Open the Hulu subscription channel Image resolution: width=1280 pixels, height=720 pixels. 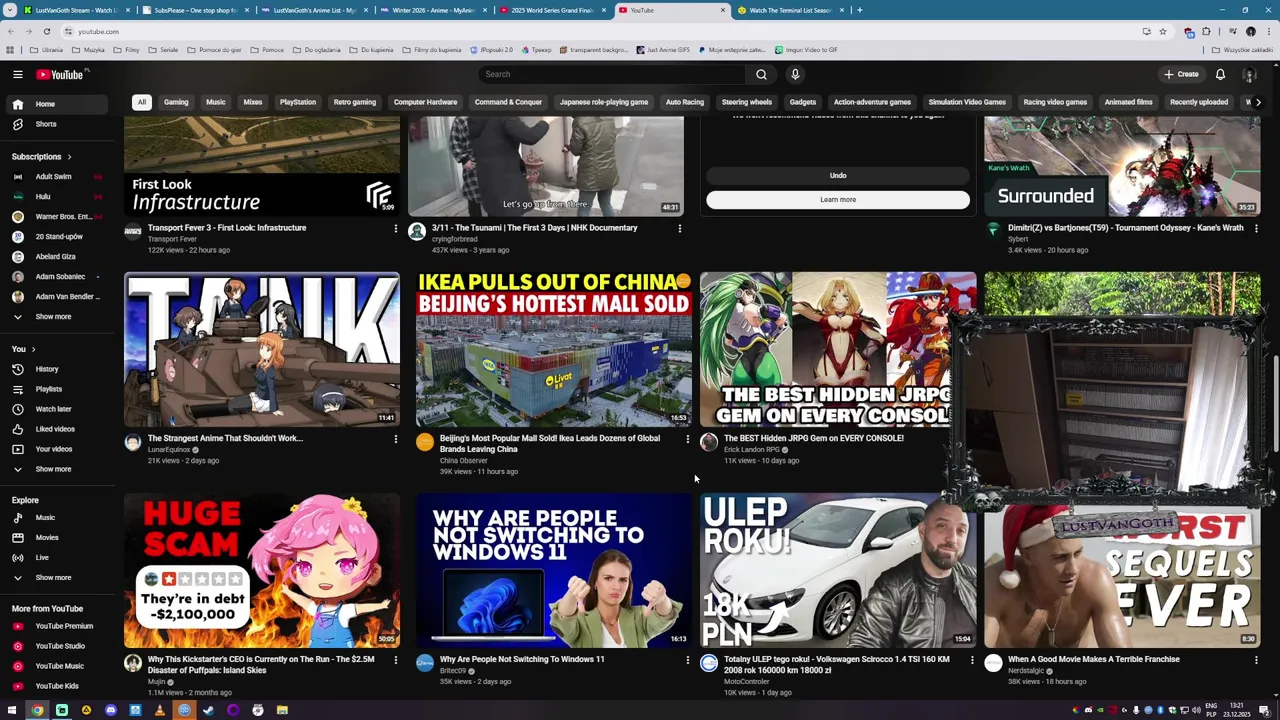point(59,196)
